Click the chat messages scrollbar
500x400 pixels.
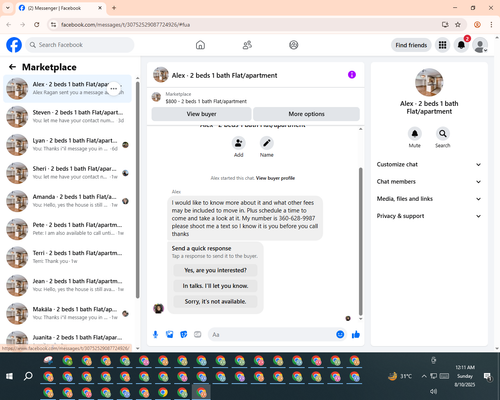tap(360, 241)
